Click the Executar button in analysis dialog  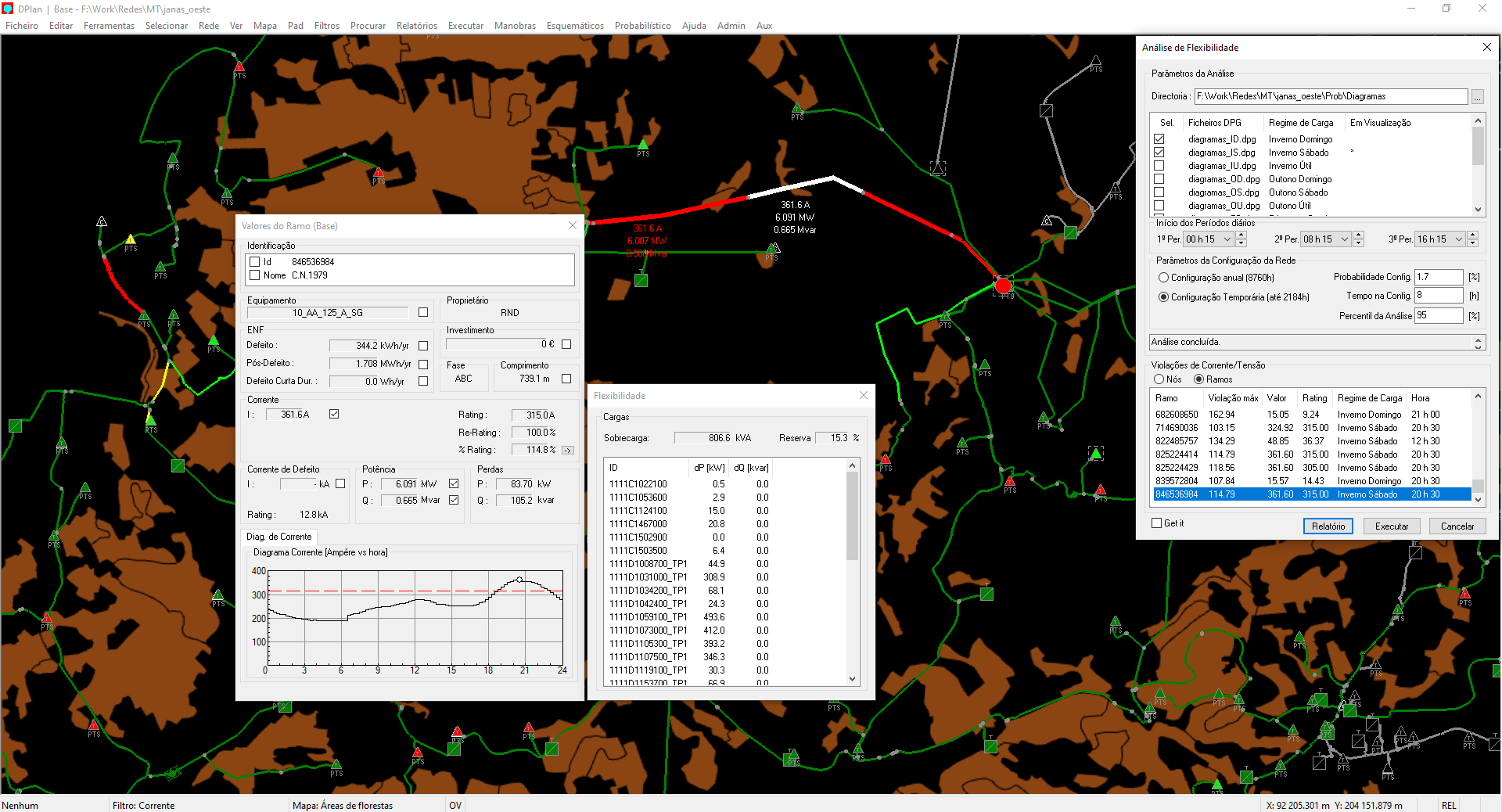pyautogui.click(x=1391, y=526)
